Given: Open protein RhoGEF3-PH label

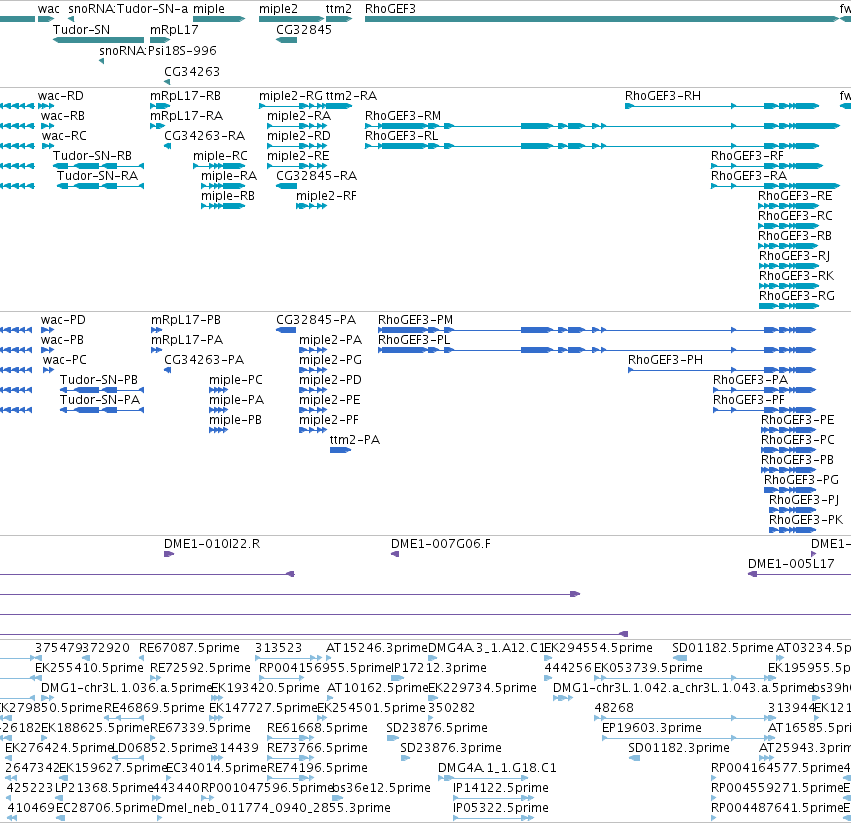Looking at the screenshot, I should tap(665, 360).
